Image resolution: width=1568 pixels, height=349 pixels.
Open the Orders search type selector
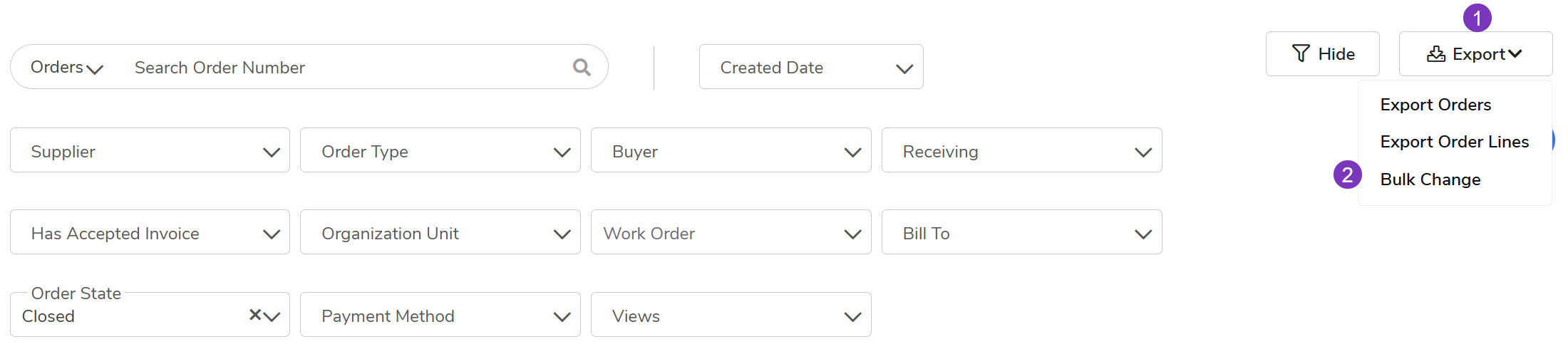[66, 68]
